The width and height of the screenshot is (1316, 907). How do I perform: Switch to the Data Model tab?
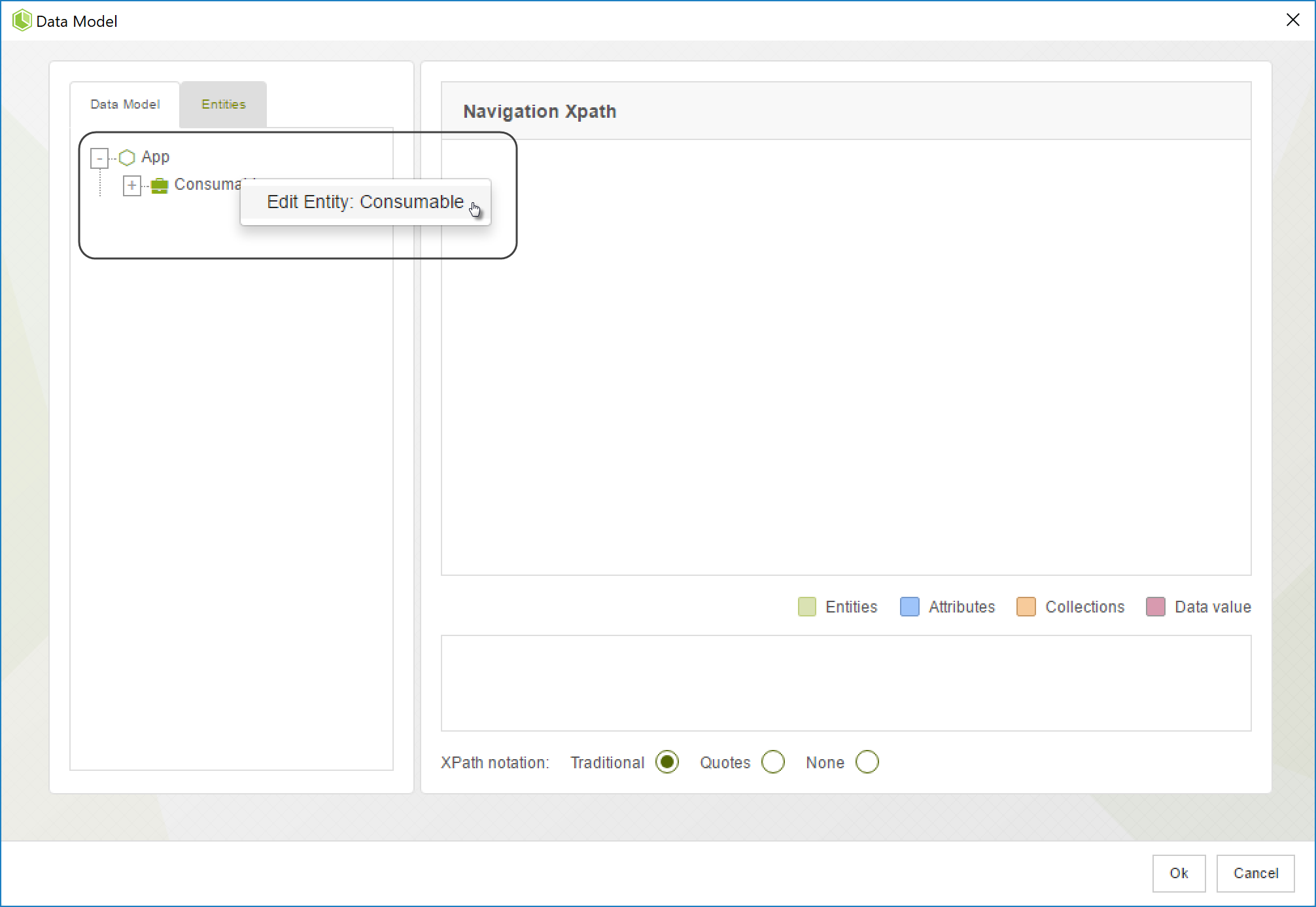[x=125, y=105]
